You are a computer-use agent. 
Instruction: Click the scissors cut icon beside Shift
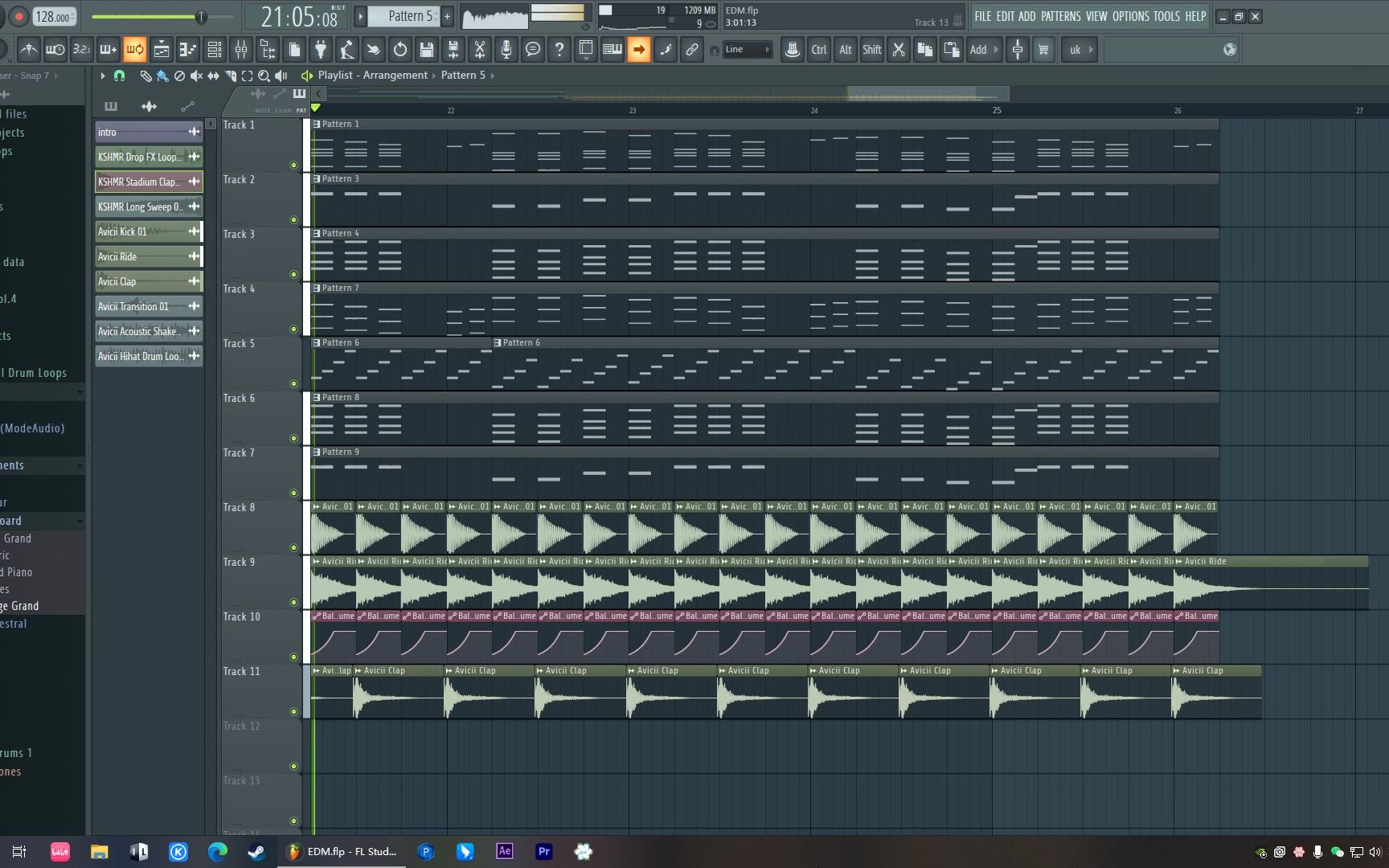pos(899,50)
